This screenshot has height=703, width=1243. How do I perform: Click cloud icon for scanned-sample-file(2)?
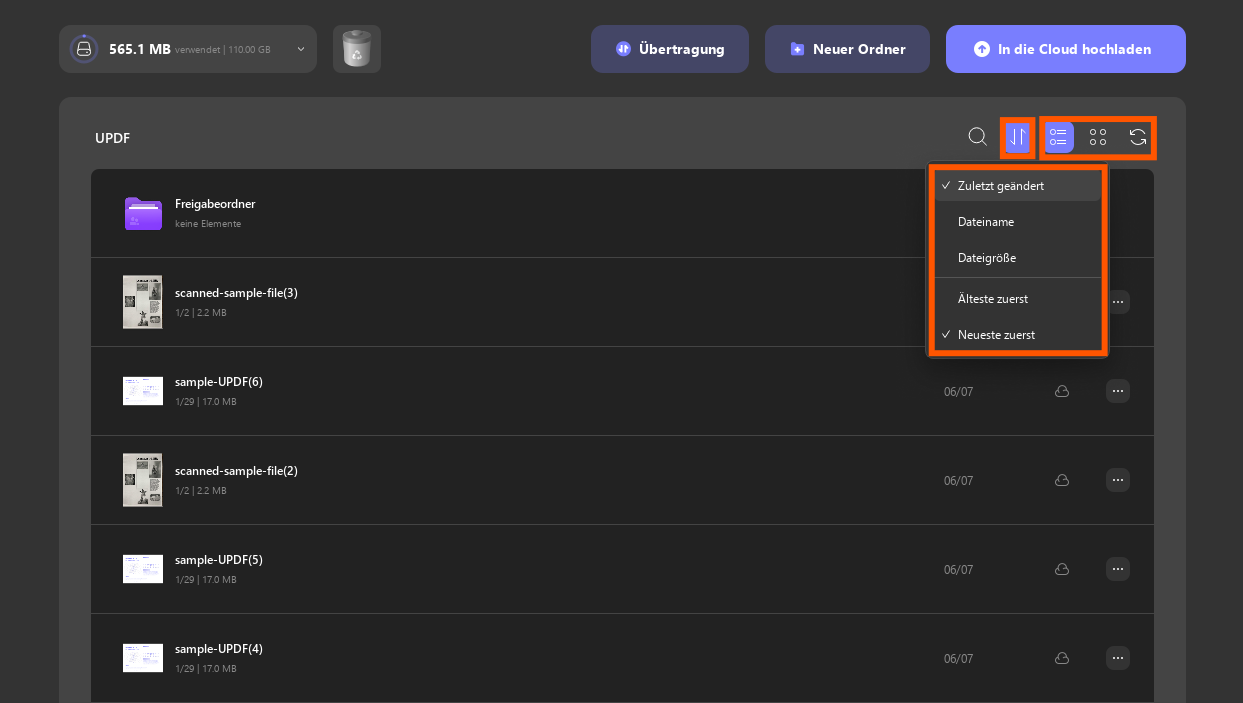click(1062, 480)
